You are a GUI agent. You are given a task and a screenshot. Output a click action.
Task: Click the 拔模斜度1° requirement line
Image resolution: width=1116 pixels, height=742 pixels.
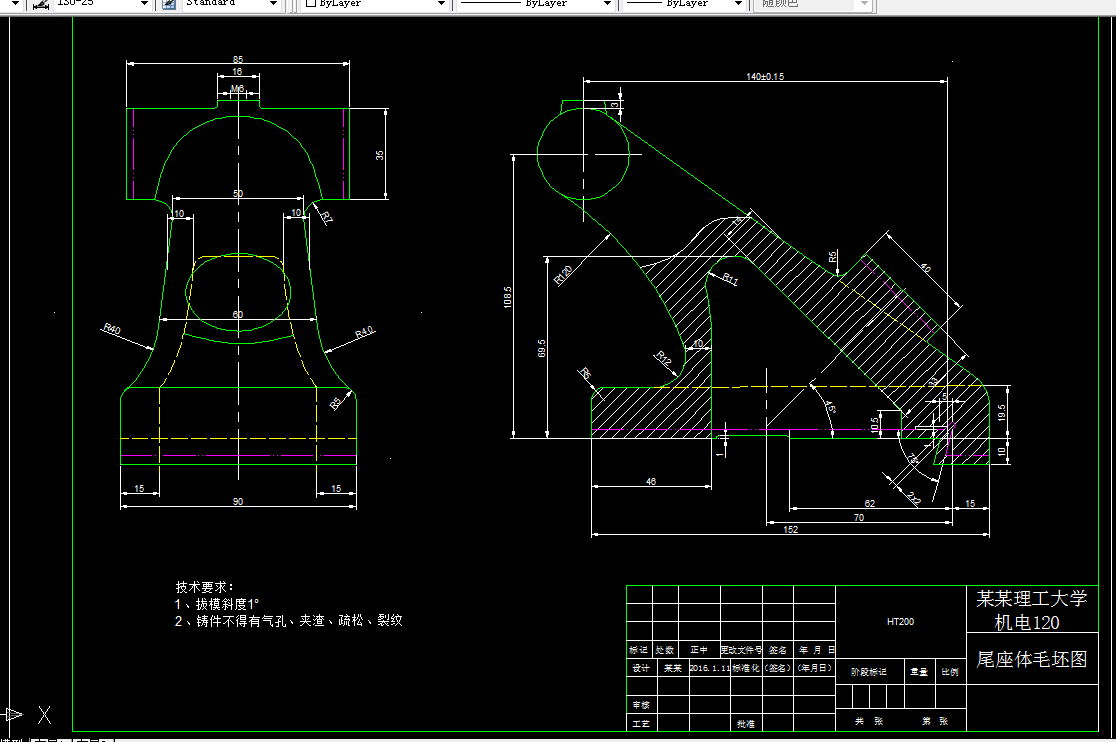[217, 604]
